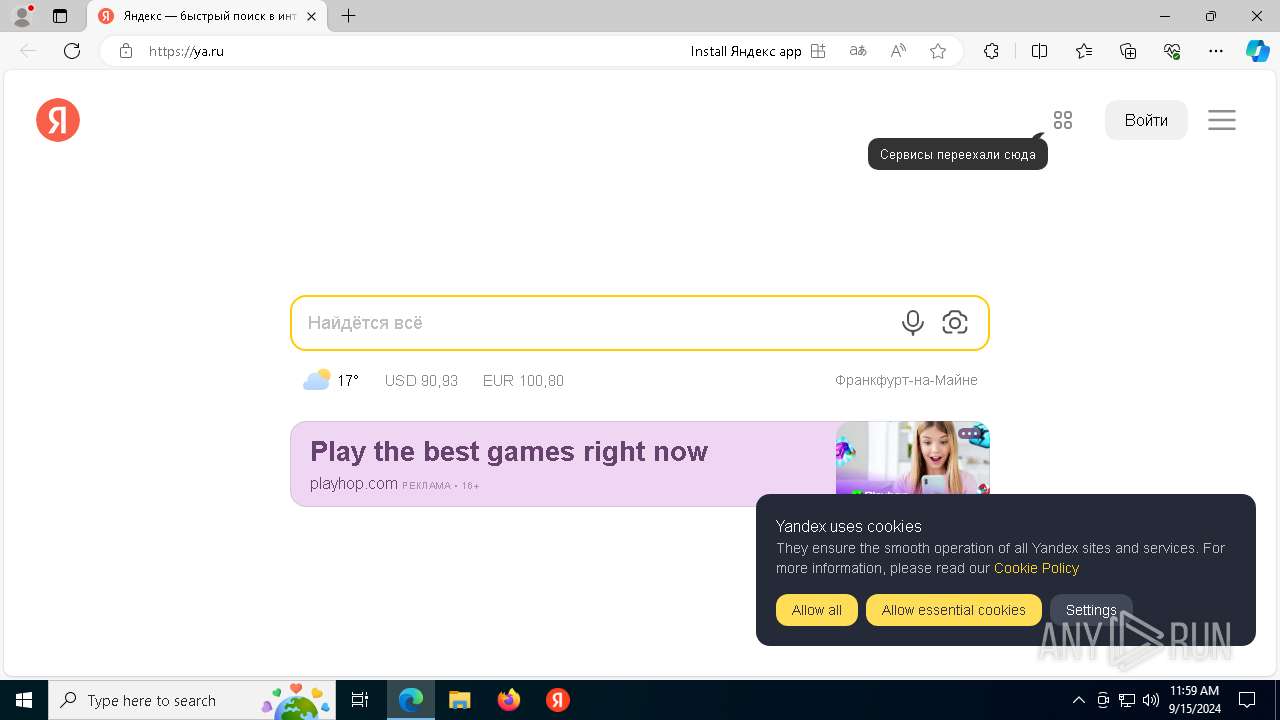The height and width of the screenshot is (720, 1280).
Task: Open File Explorer from taskbar
Action: click(x=459, y=700)
